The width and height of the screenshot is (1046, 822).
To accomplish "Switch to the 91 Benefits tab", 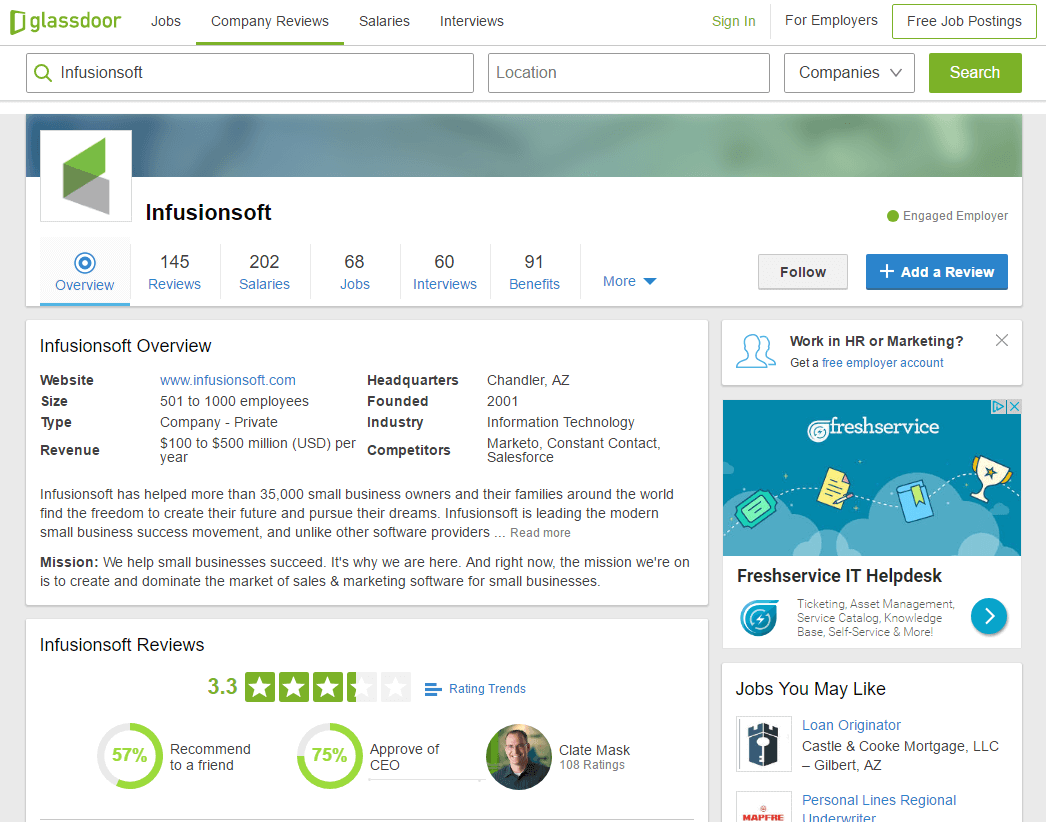I will pyautogui.click(x=534, y=272).
